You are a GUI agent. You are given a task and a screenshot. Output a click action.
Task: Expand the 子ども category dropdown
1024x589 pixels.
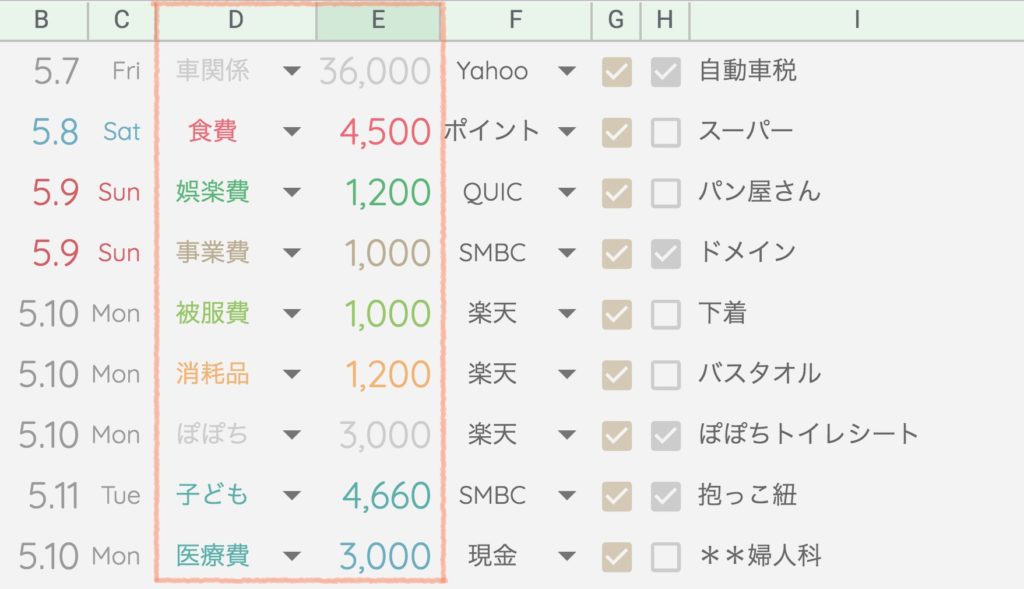[291, 496]
